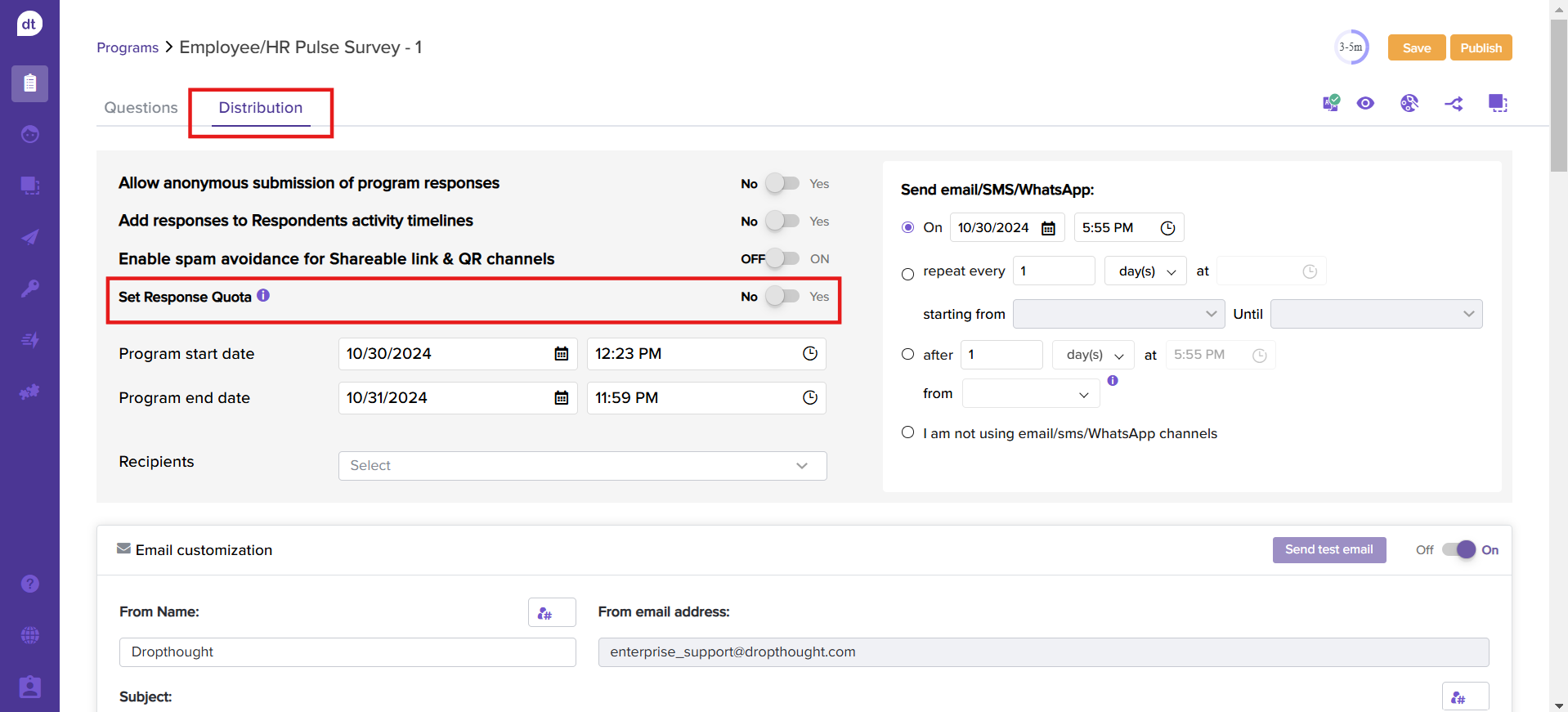Open calendar picker for Program start date
Screen dimensions: 1568x712
coord(562,354)
